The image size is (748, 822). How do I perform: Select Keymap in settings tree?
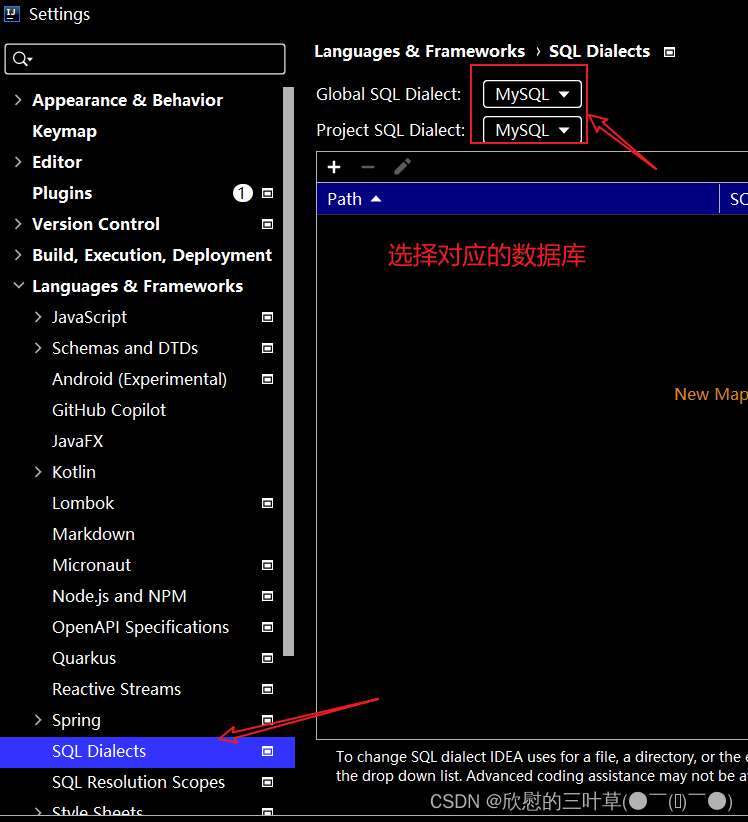[64, 132]
